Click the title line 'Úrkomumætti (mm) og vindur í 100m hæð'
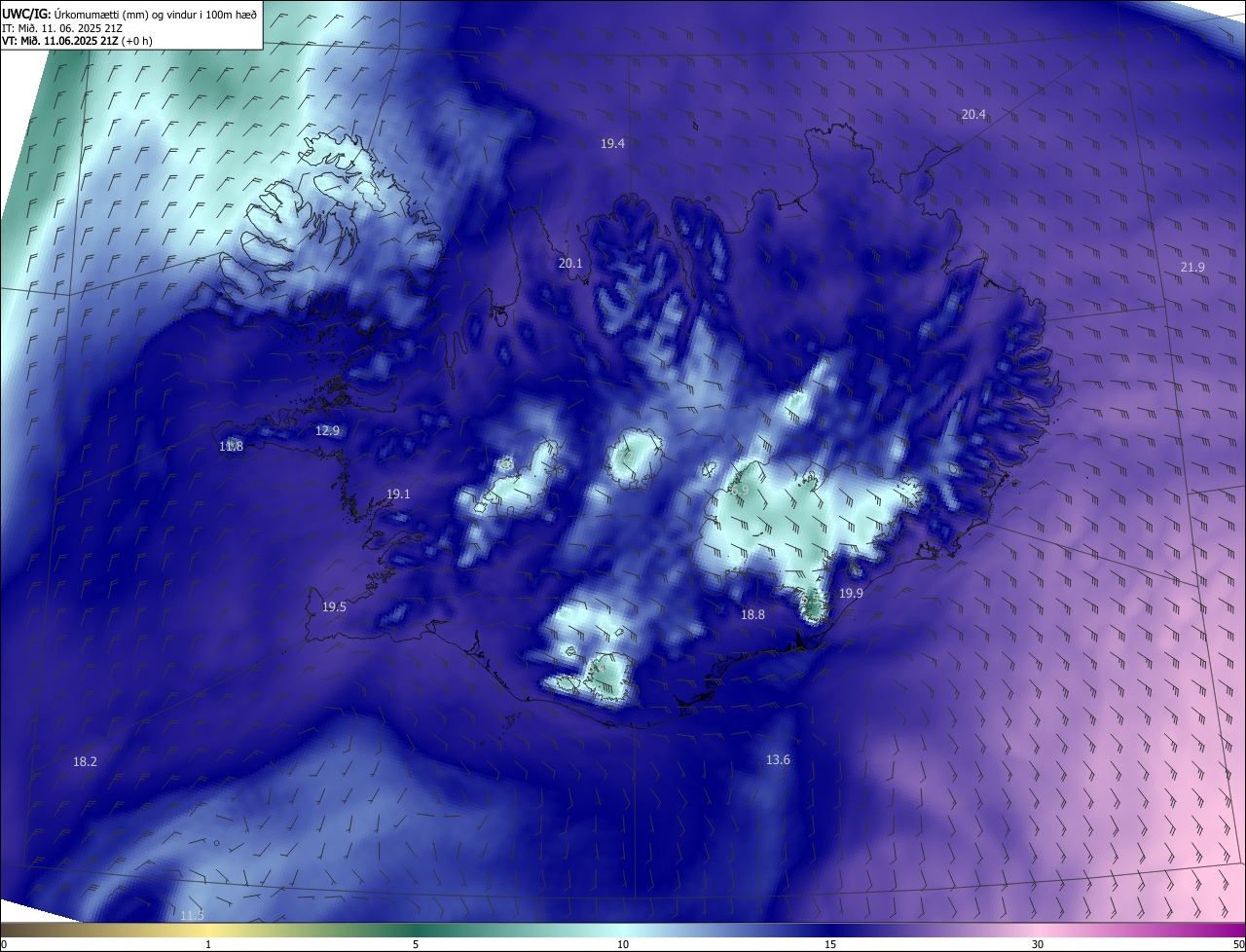 coord(156,14)
